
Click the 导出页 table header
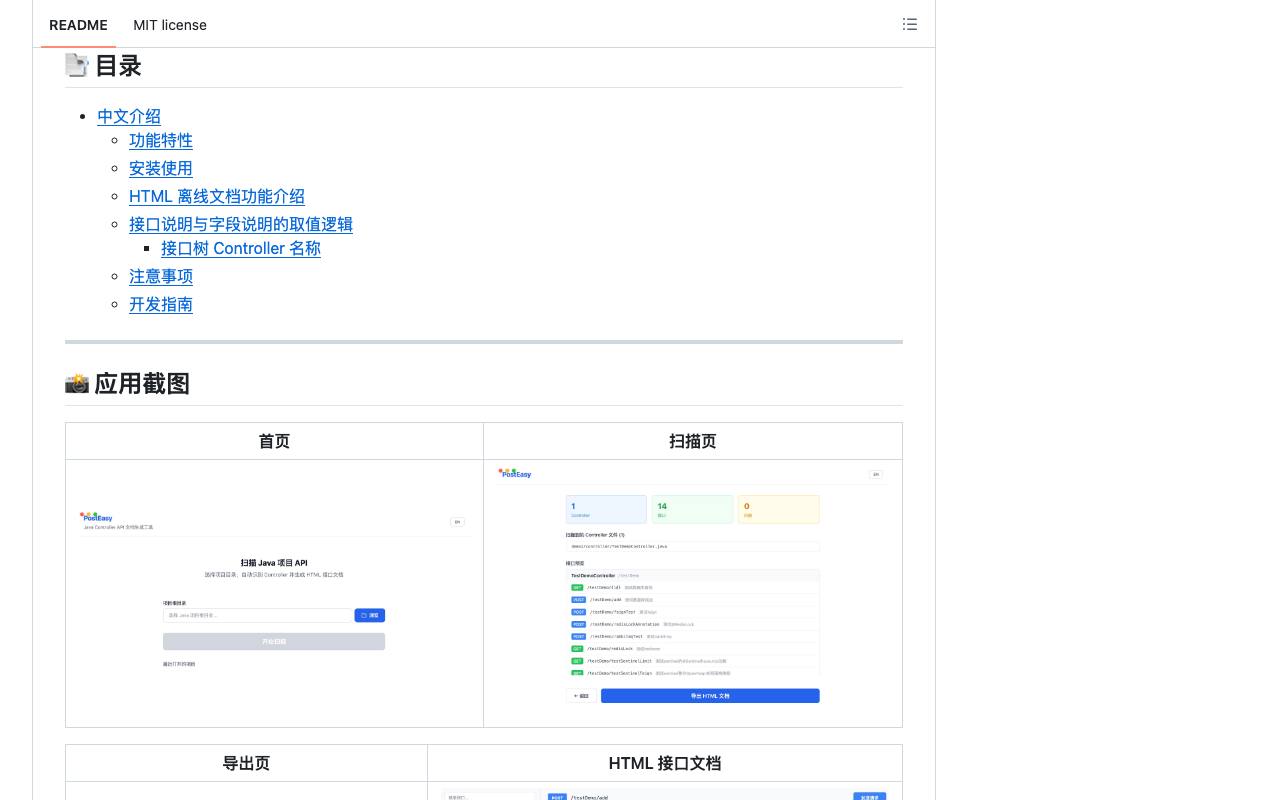click(x=246, y=763)
